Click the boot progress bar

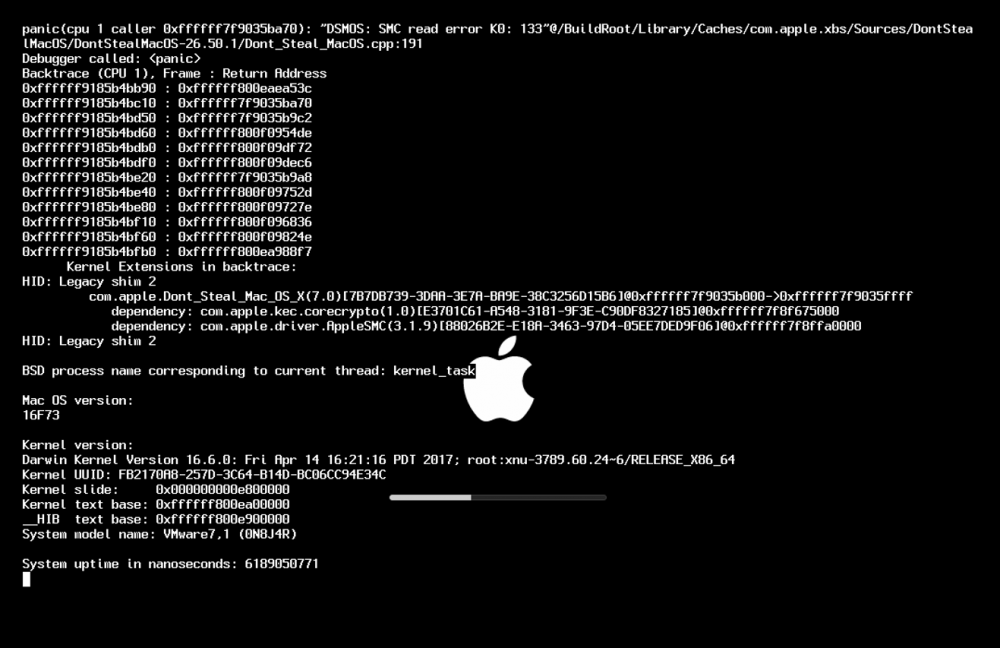(497, 497)
